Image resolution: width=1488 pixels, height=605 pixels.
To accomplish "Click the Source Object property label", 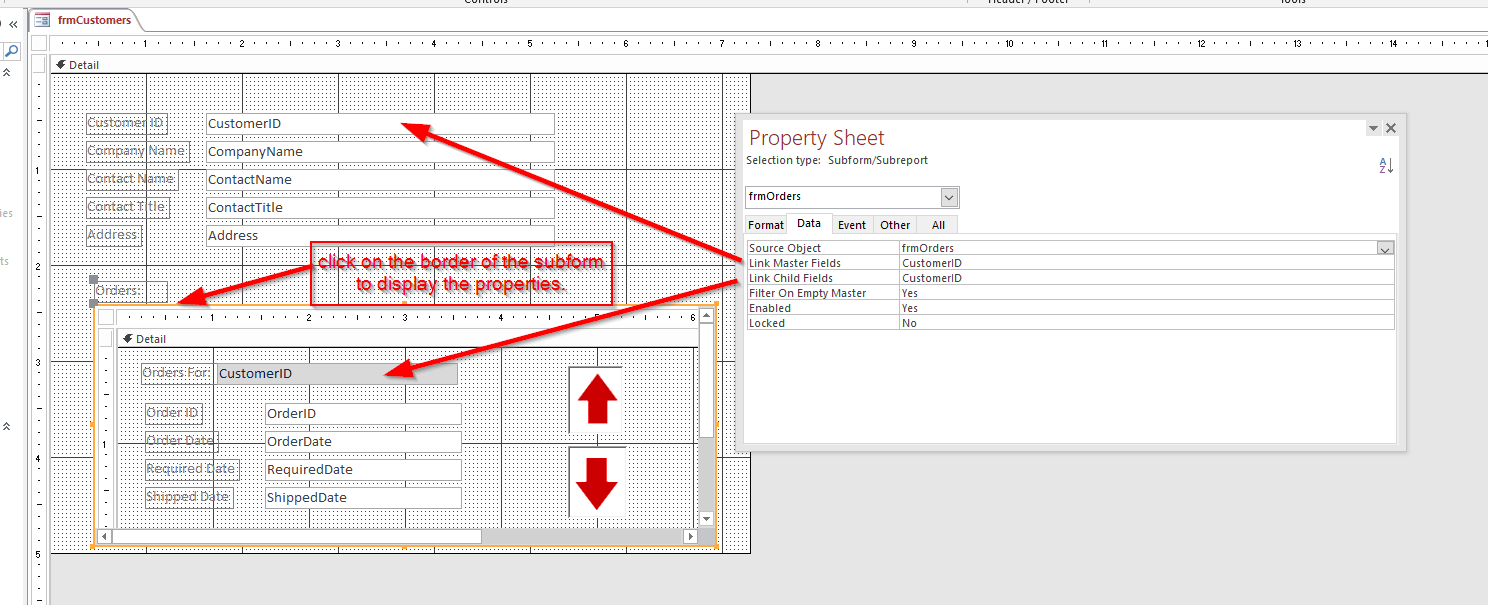I will (x=785, y=248).
